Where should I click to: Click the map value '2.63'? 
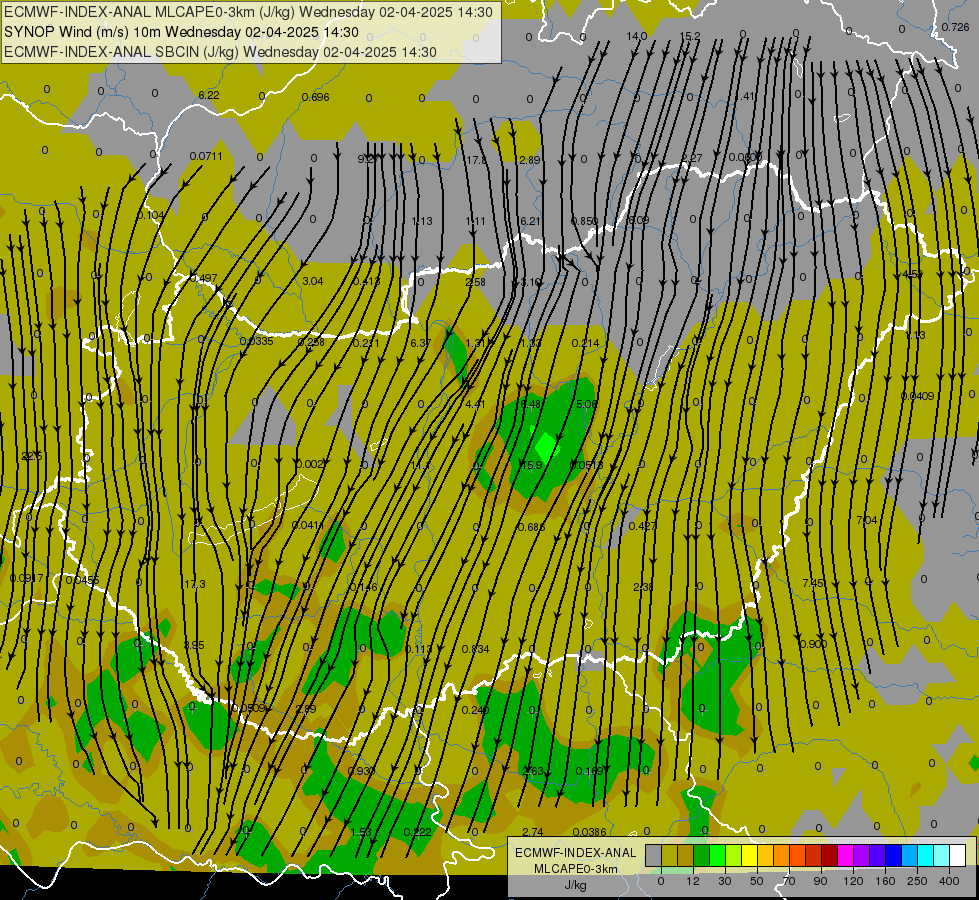[x=533, y=771]
